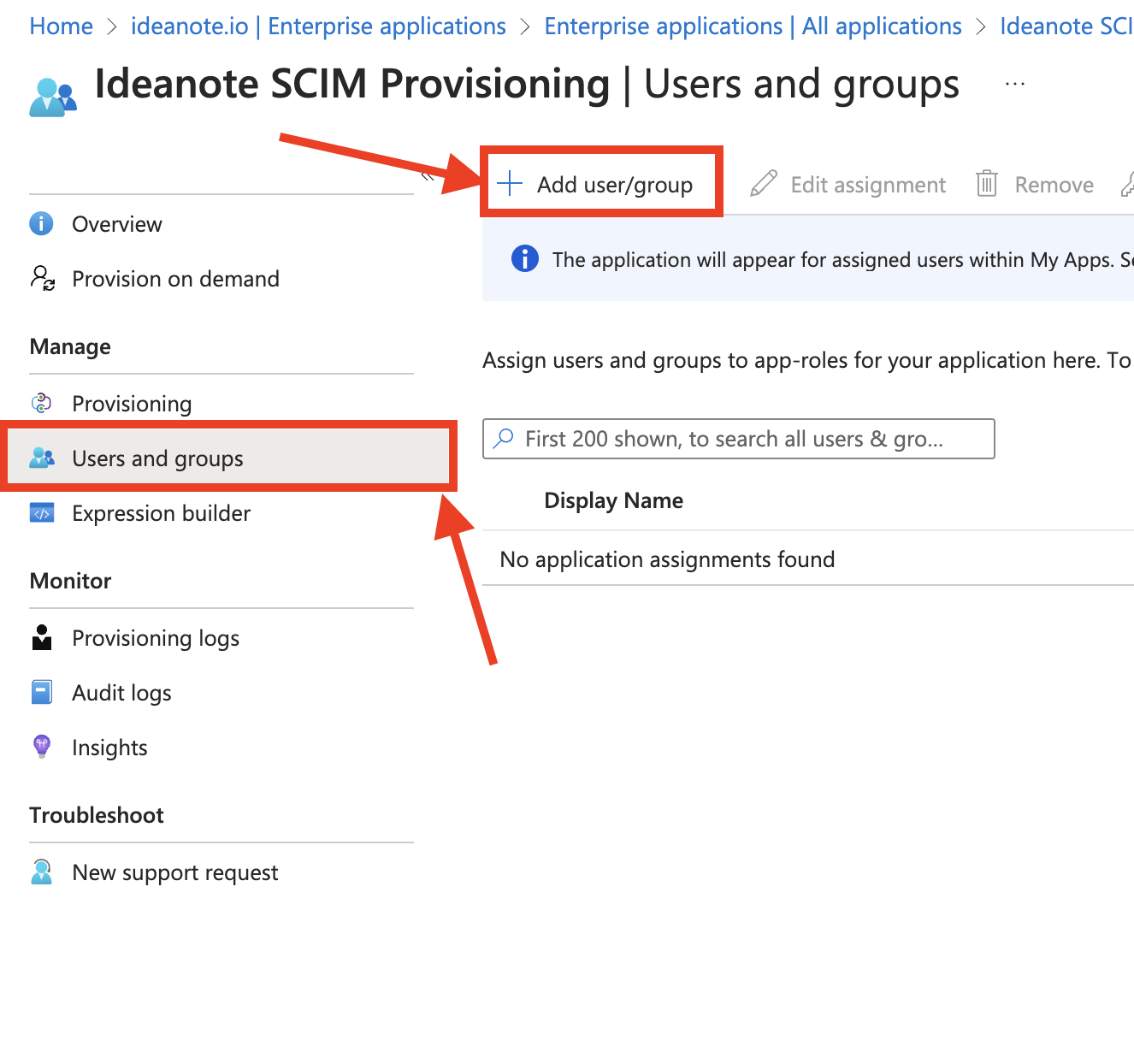This screenshot has height=1064, width=1134.
Task: Click the Manage section heading
Action: pos(70,346)
